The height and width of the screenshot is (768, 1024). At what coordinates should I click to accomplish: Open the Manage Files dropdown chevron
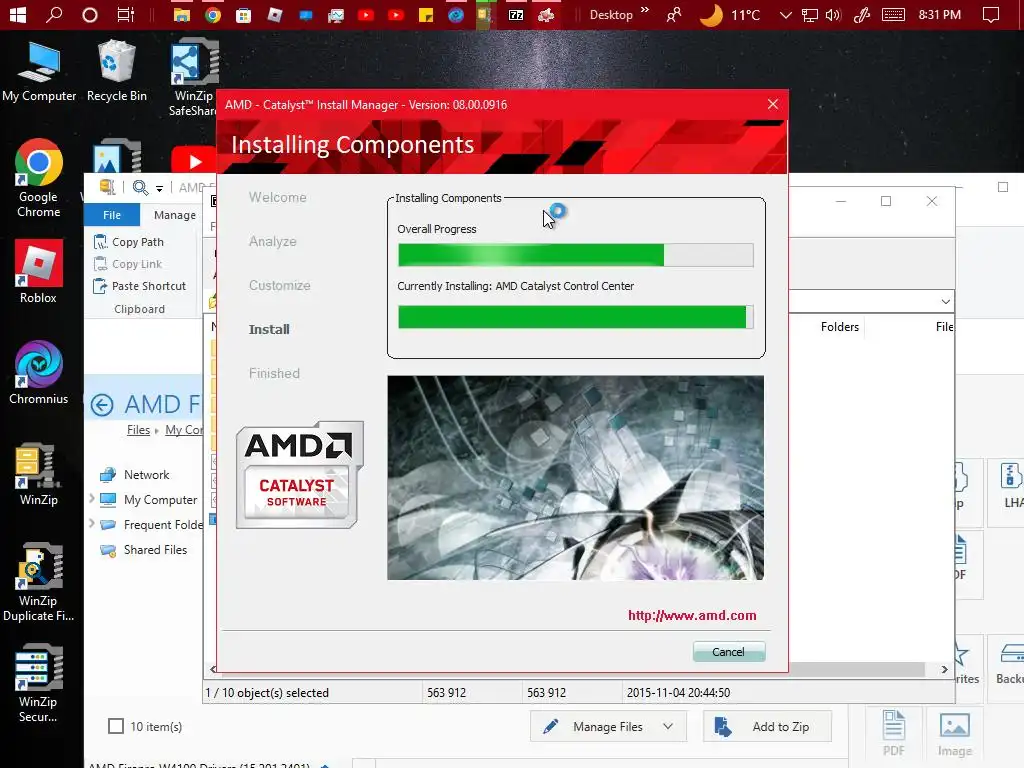(x=668, y=726)
